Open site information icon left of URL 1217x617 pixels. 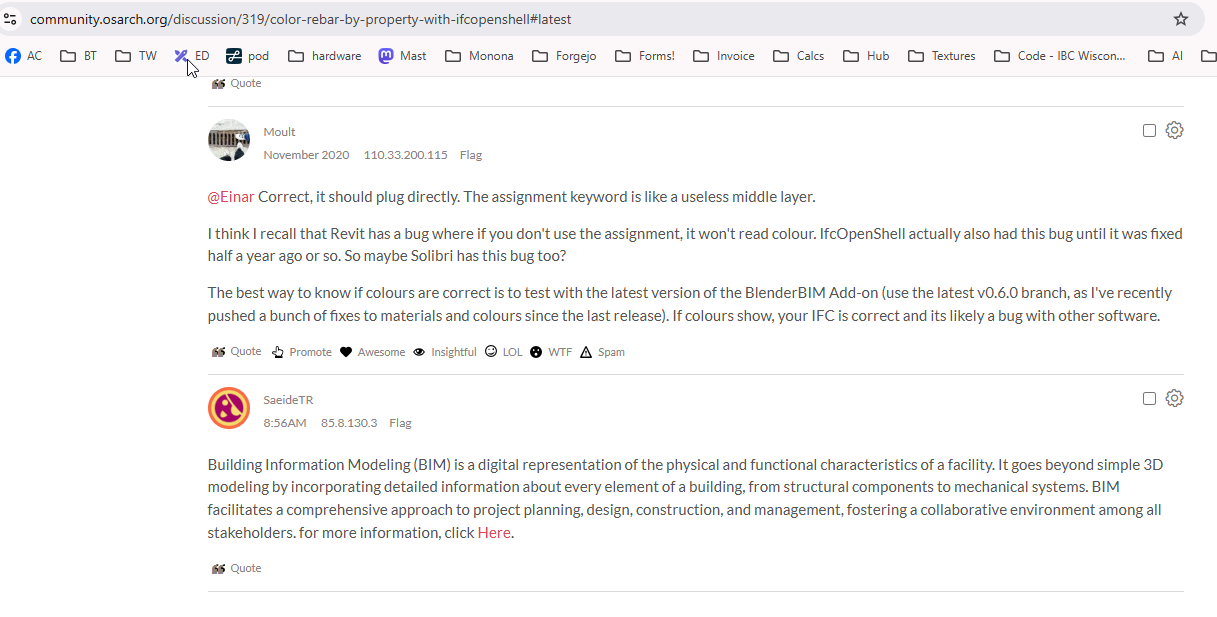[11, 19]
